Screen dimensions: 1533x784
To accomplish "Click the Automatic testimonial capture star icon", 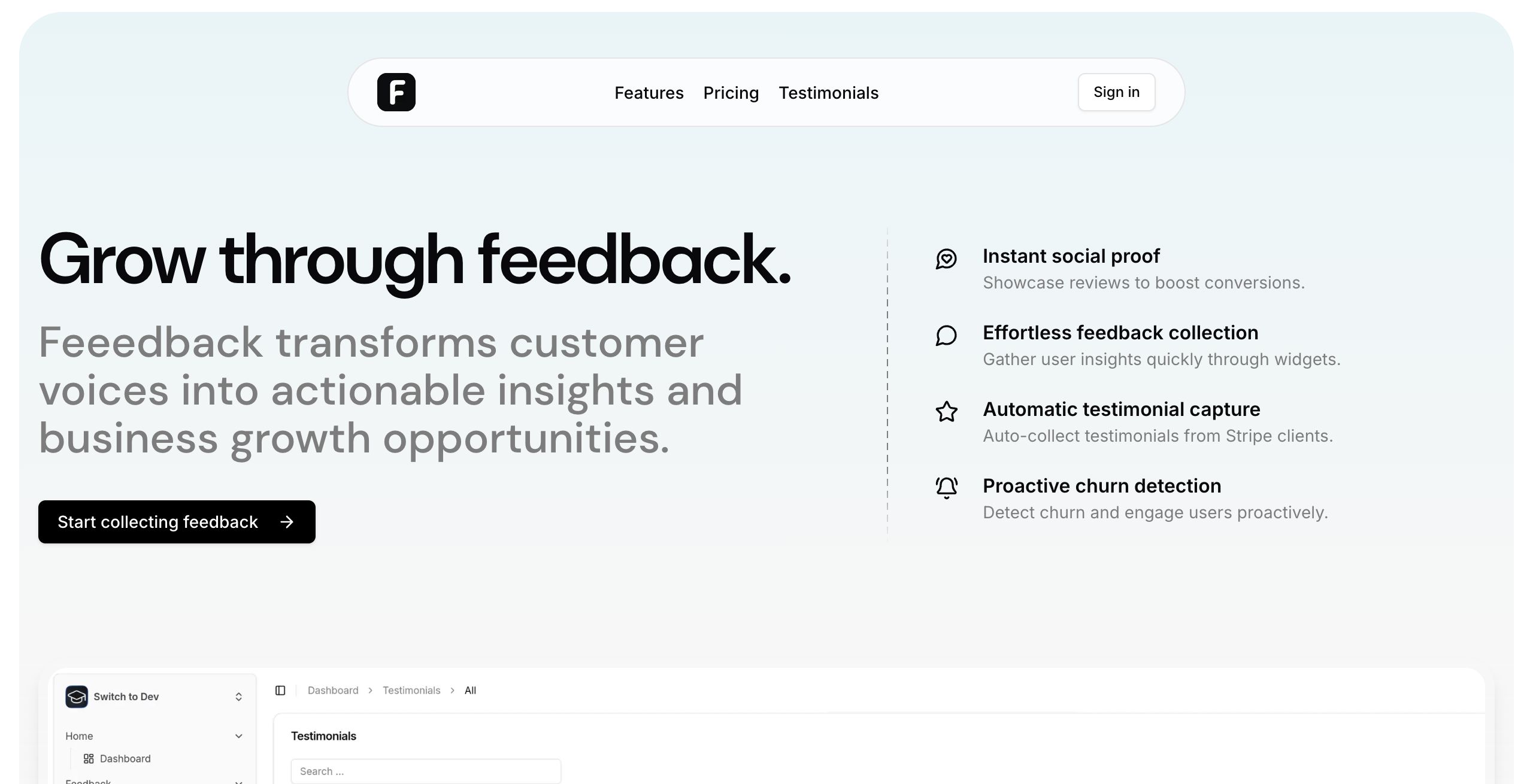I will pyautogui.click(x=946, y=412).
